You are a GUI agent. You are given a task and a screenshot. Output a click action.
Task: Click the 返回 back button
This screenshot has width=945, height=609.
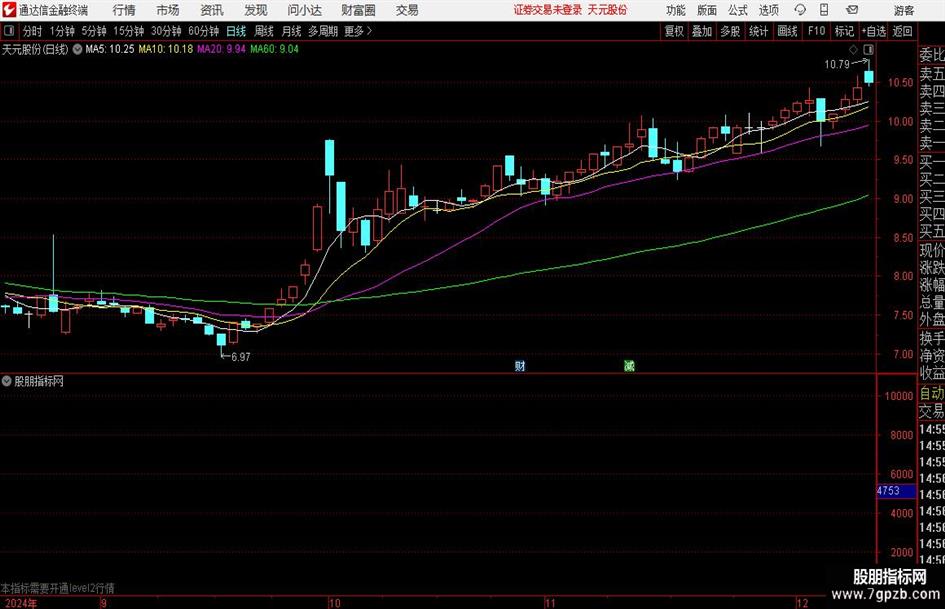(x=902, y=31)
